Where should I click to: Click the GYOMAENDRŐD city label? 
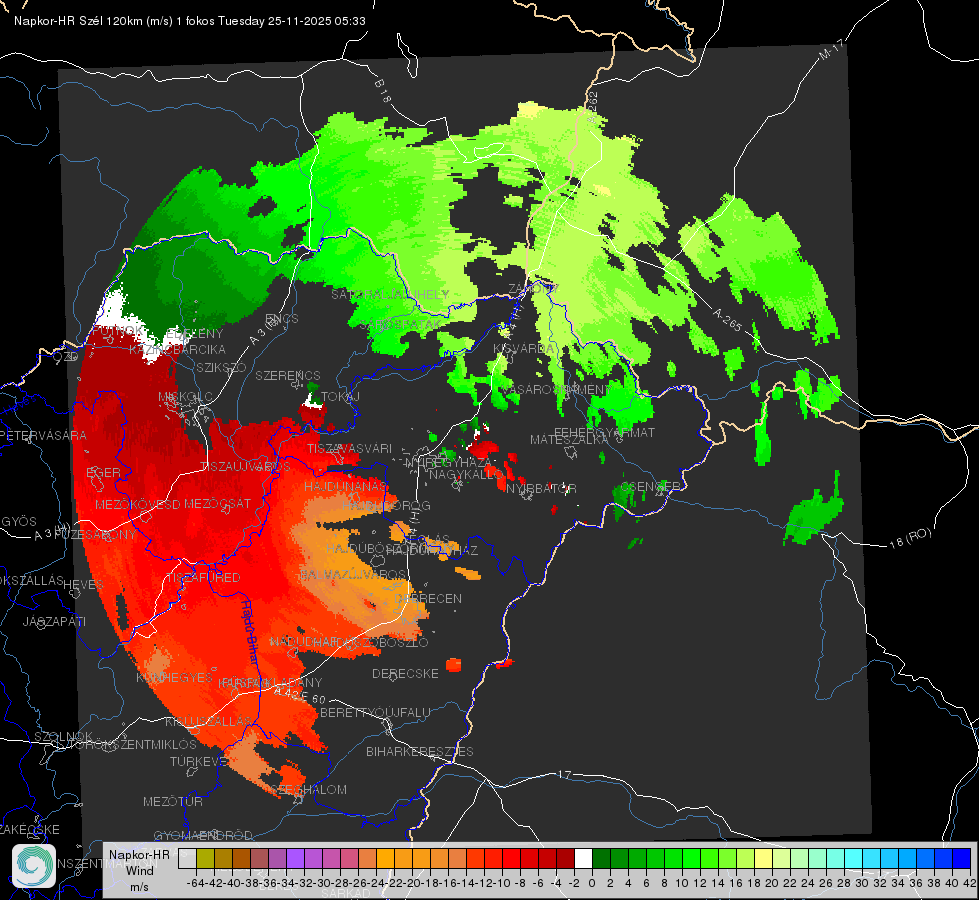pos(203,835)
